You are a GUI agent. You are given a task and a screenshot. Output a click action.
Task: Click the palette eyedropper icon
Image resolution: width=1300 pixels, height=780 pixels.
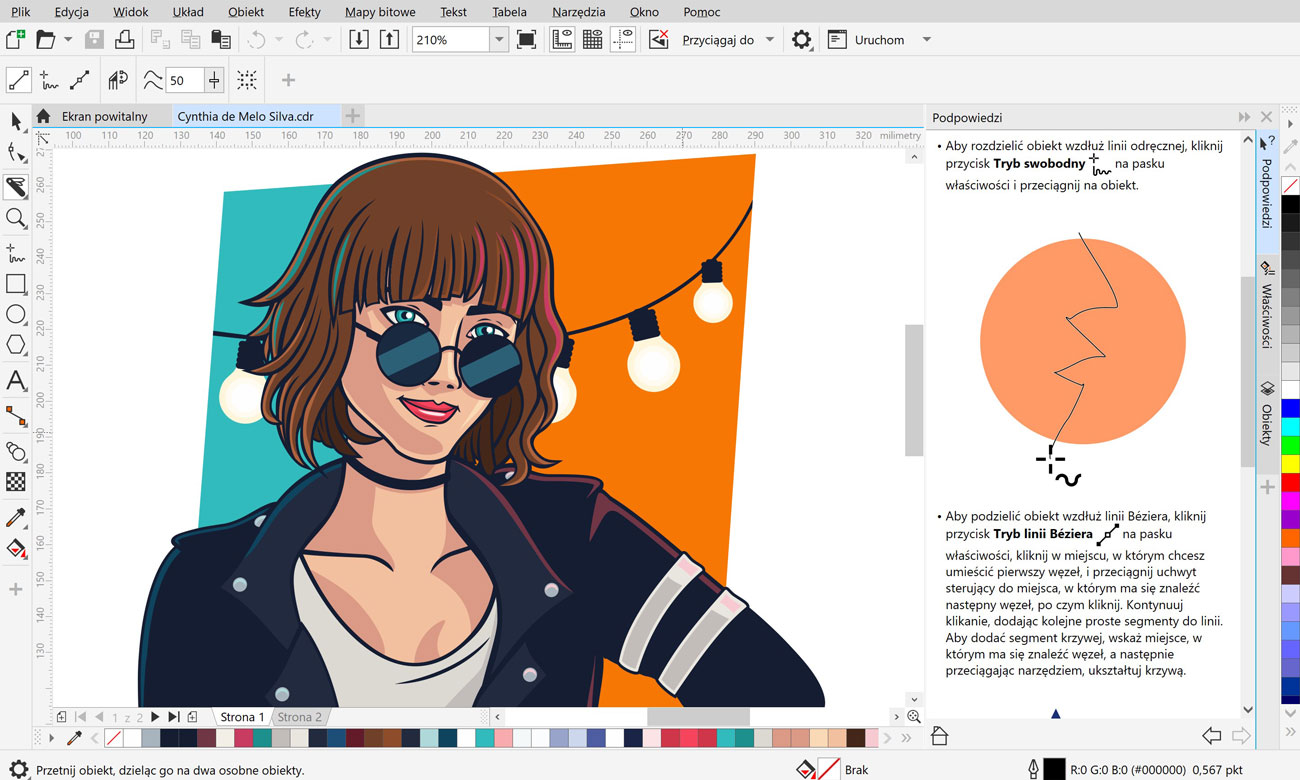pos(73,738)
